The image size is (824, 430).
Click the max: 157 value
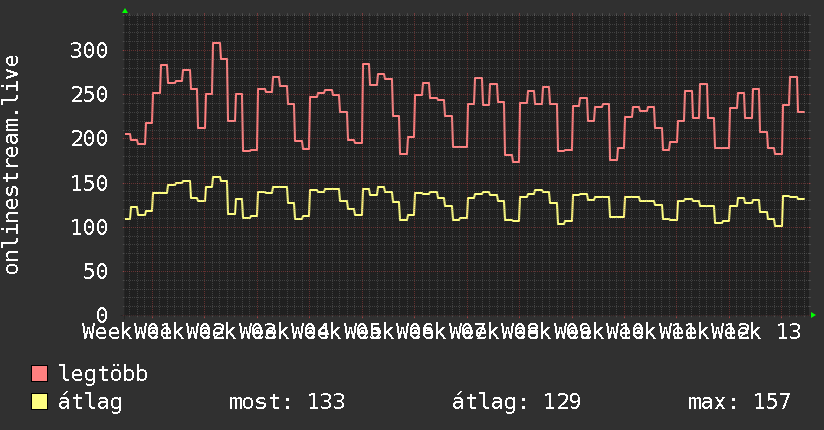pyautogui.click(x=739, y=402)
